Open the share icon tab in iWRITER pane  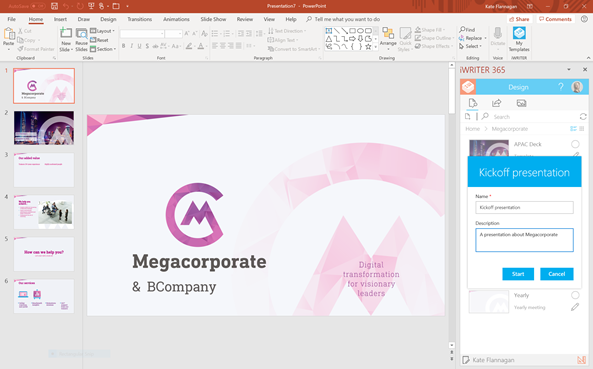(x=497, y=103)
